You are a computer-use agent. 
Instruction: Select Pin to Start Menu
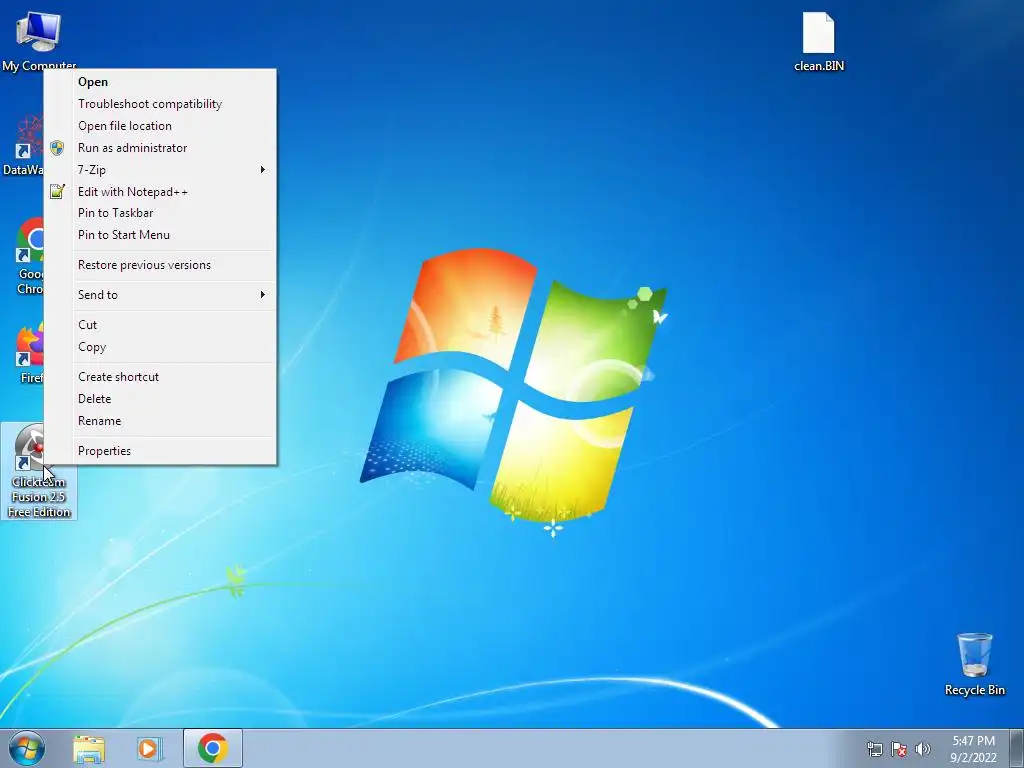click(160, 235)
